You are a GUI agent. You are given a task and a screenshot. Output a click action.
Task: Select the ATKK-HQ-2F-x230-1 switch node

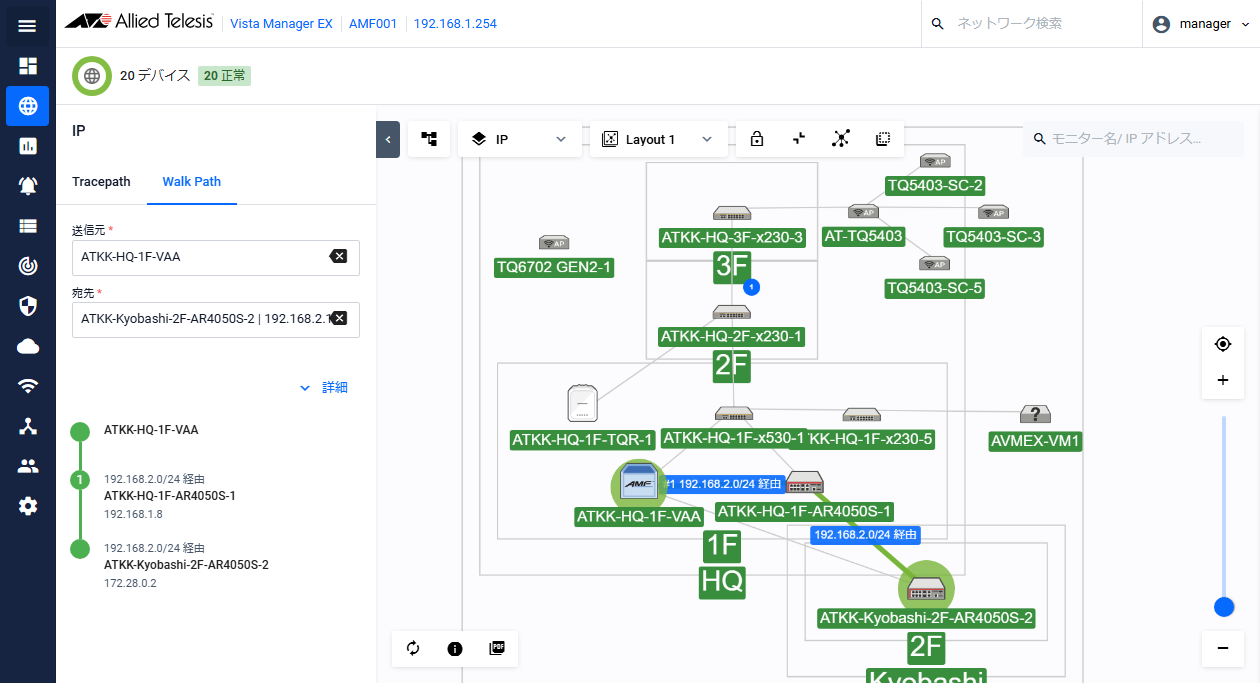[732, 312]
